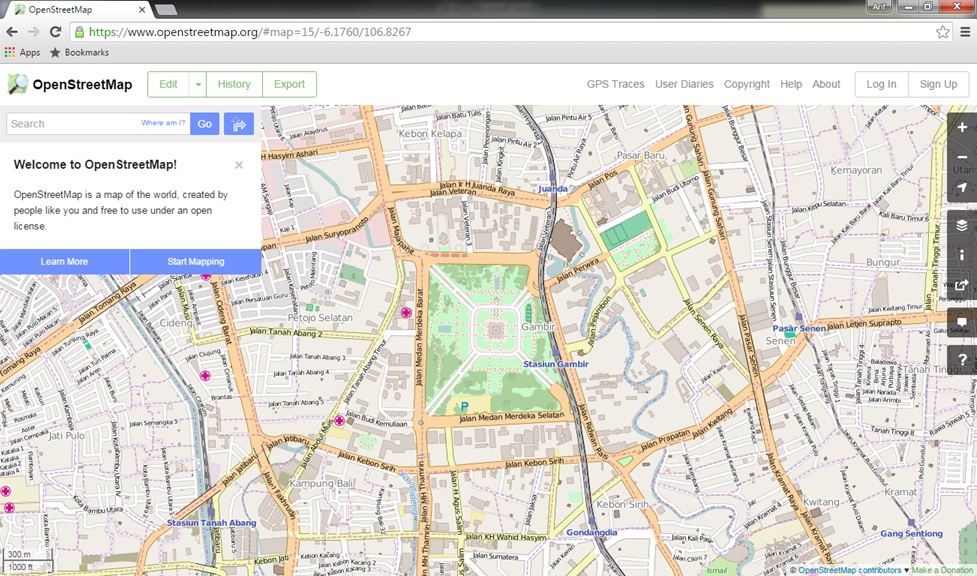
Task: Click the Edit button
Action: (x=168, y=84)
